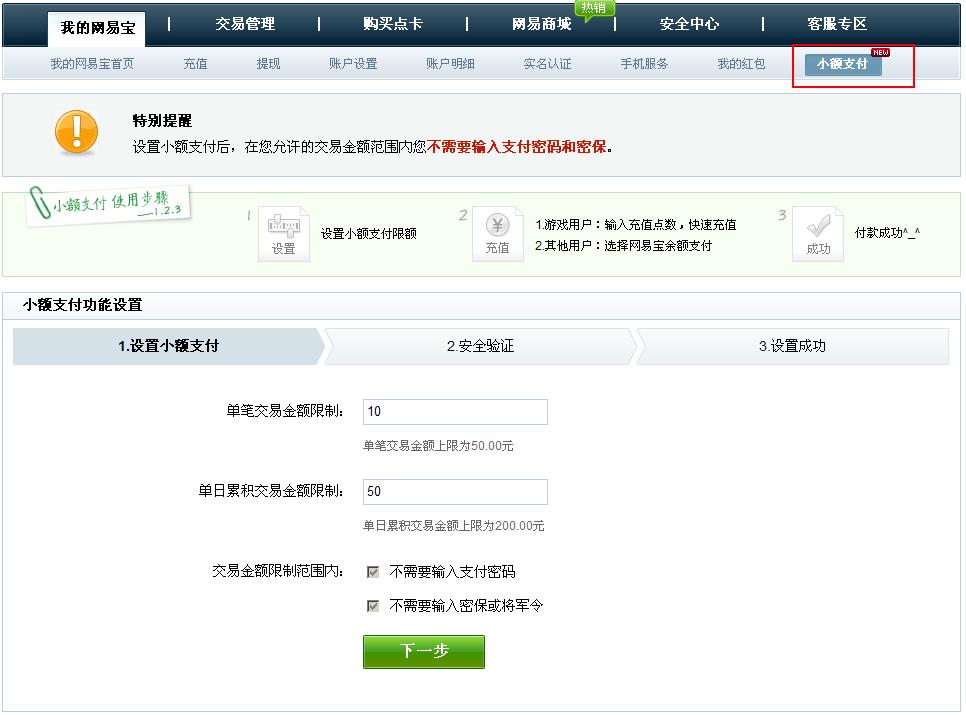Click the 小额支付功能设置 heading
Image resolution: width=966 pixels, height=715 pixels.
point(83,305)
